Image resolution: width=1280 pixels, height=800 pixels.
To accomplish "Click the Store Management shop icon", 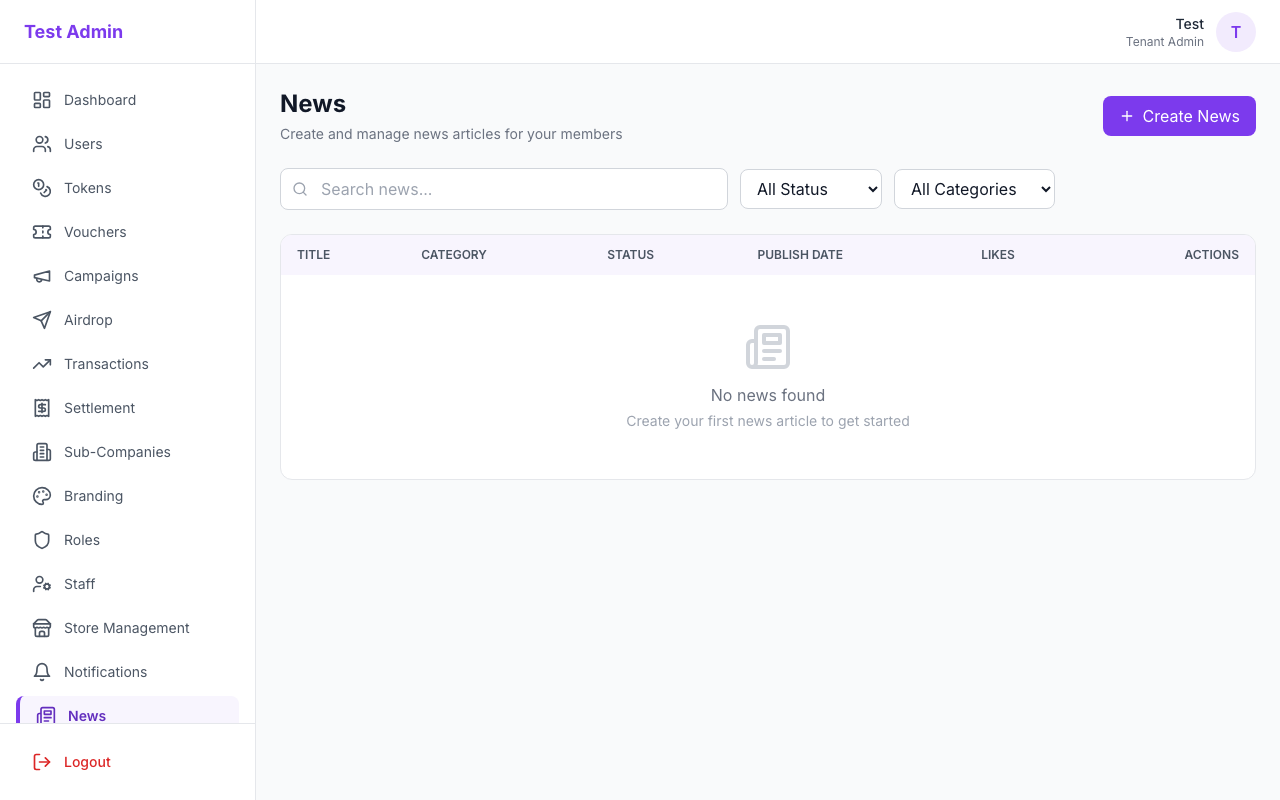I will pyautogui.click(x=42, y=628).
